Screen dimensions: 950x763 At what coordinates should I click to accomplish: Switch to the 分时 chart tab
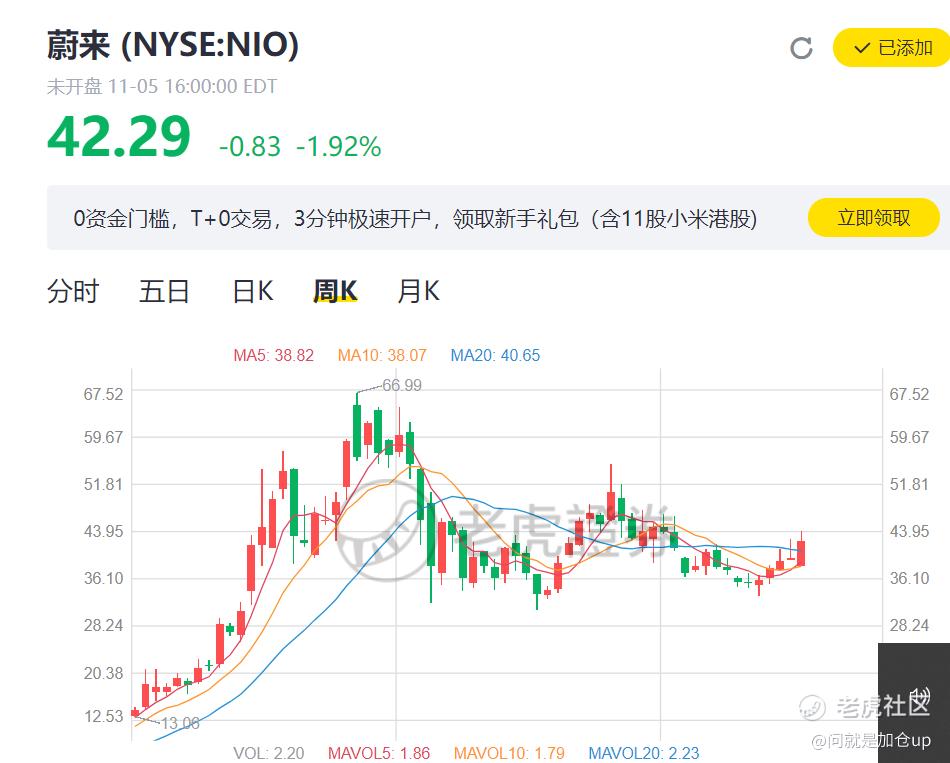pyautogui.click(x=73, y=292)
